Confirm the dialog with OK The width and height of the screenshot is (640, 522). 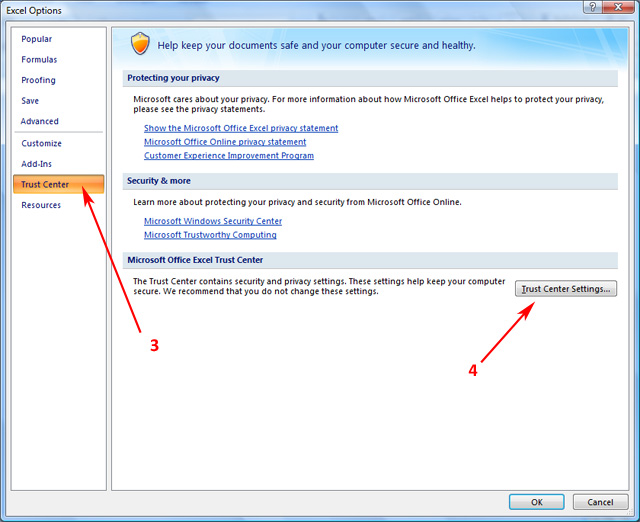pyautogui.click(x=536, y=502)
